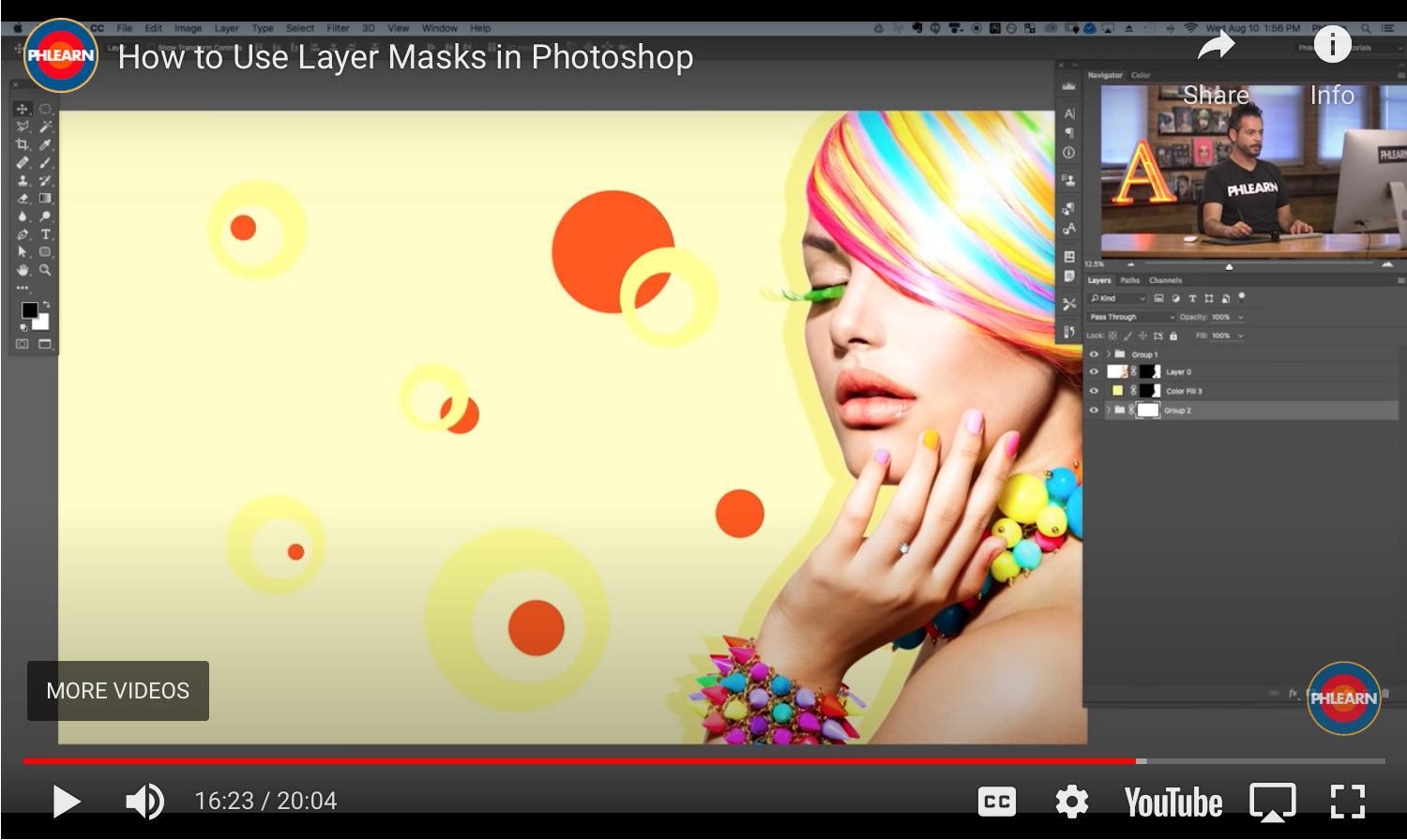Click the foreground black color swatch
Screen dimensions: 1407x840
point(29,309)
